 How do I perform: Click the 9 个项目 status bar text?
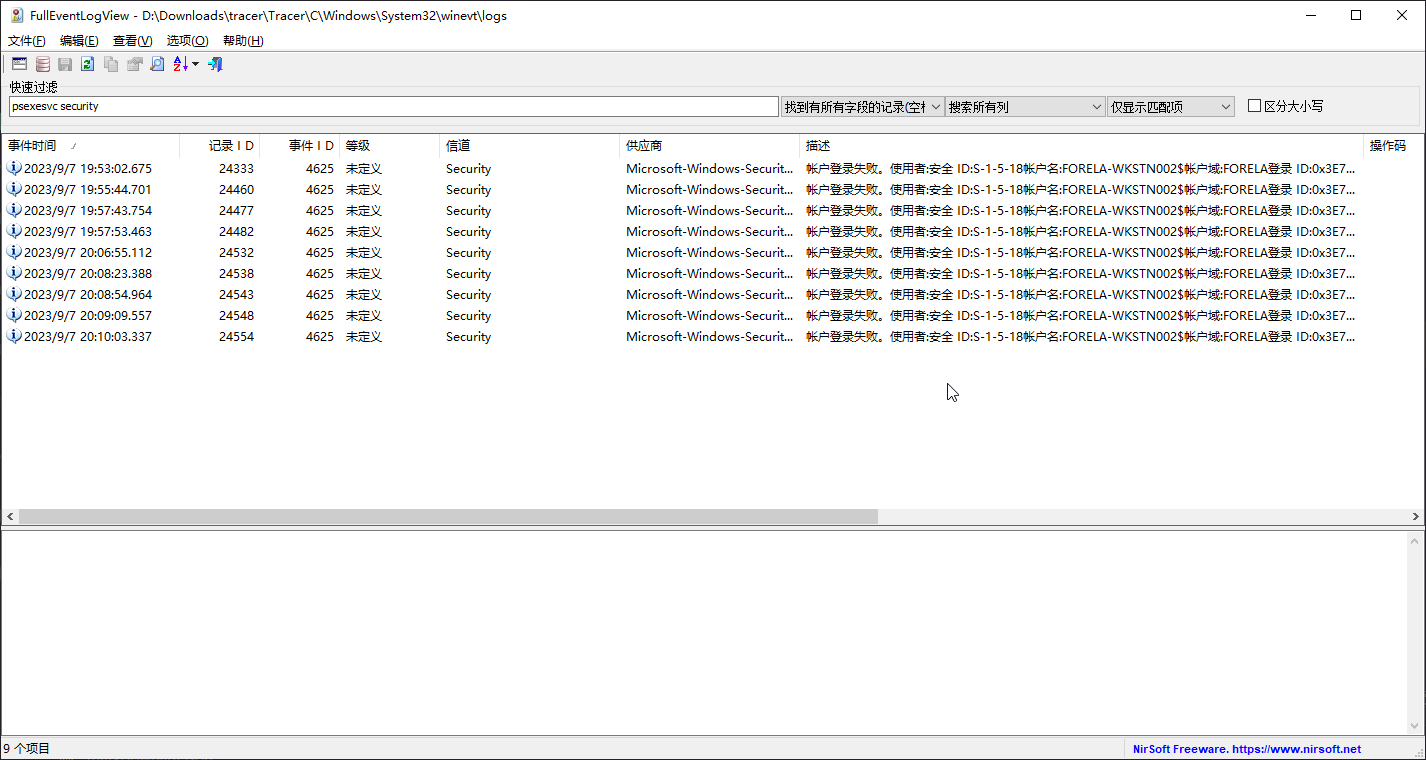coord(27,749)
